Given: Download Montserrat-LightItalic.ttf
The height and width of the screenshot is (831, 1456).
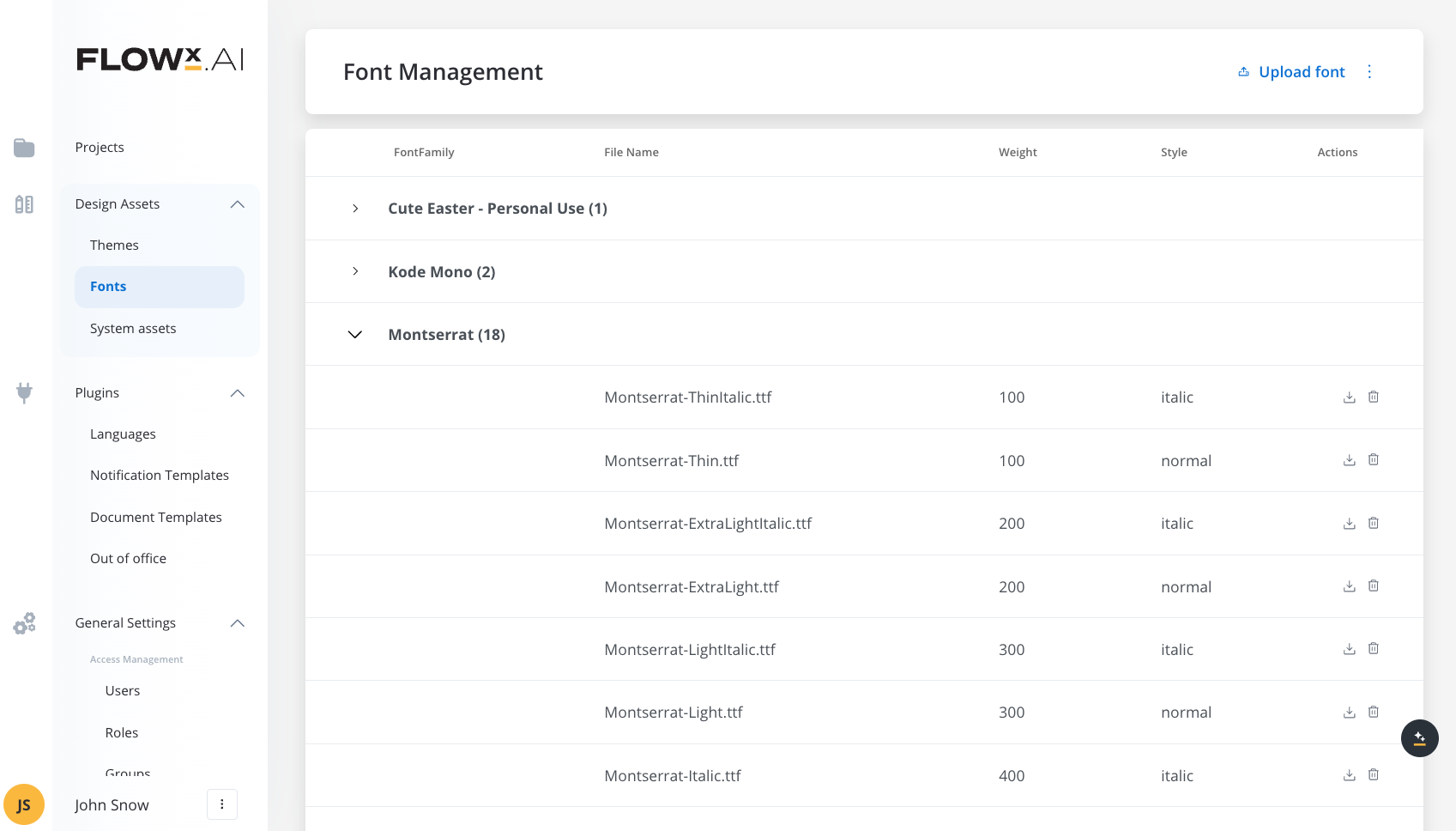Looking at the screenshot, I should (x=1349, y=649).
